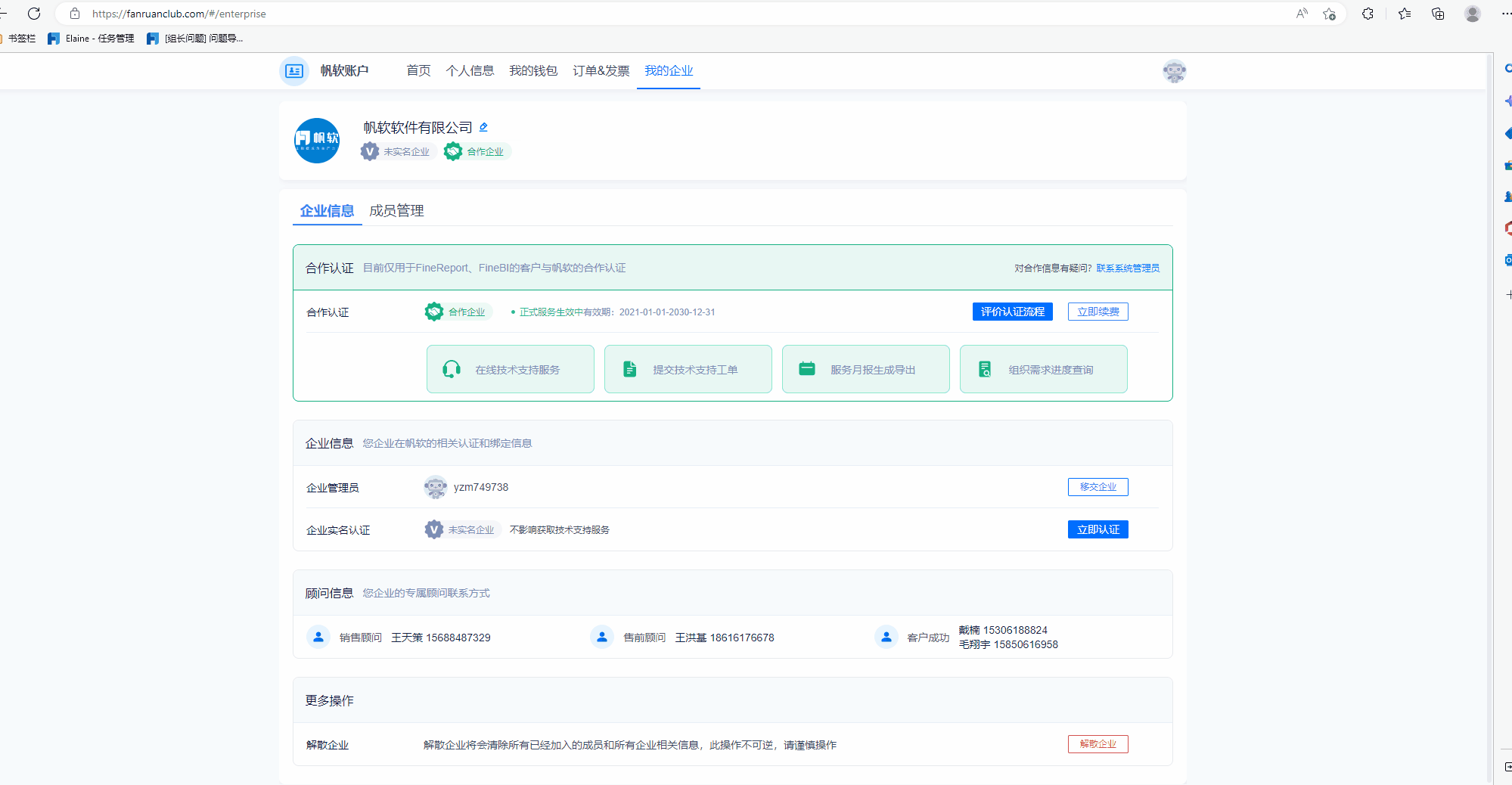Click the person icon beside 销售顾问
Screen dimensions: 1512x785
point(318,638)
